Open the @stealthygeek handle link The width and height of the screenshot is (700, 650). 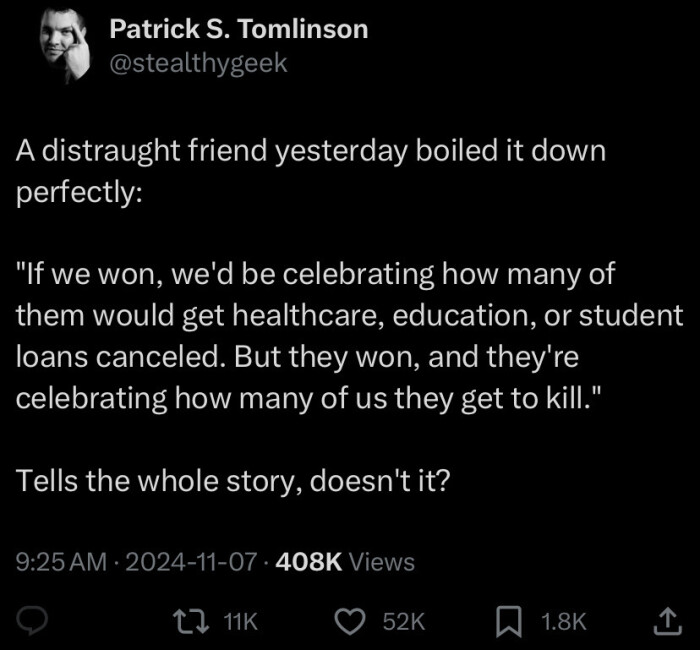tap(198, 62)
